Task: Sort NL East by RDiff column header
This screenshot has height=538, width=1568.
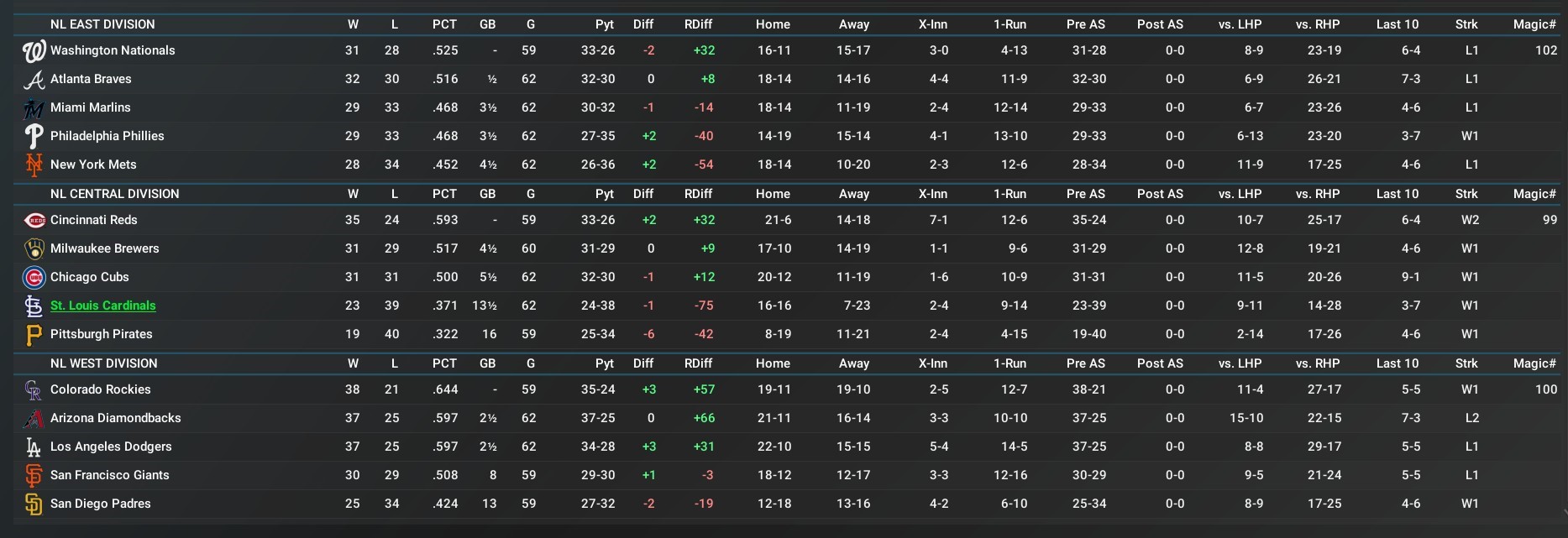Action: 698,24
